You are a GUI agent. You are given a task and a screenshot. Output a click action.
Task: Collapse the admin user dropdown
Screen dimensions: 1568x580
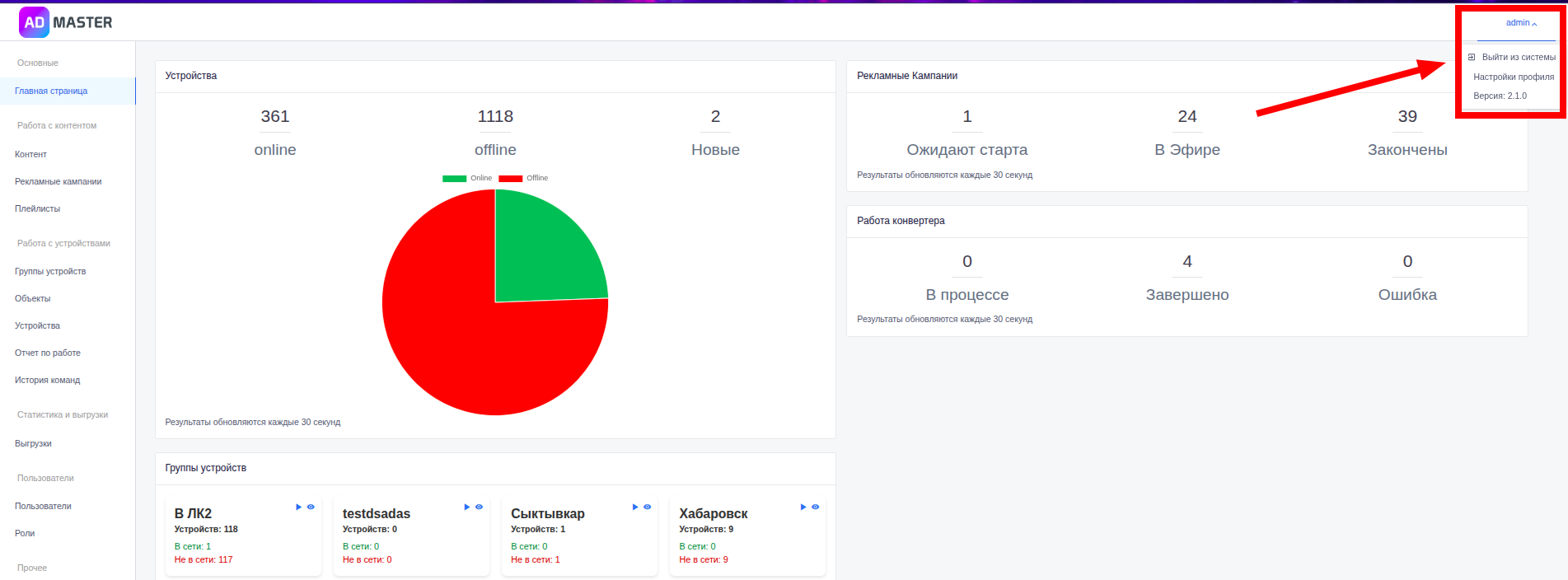(x=1521, y=23)
